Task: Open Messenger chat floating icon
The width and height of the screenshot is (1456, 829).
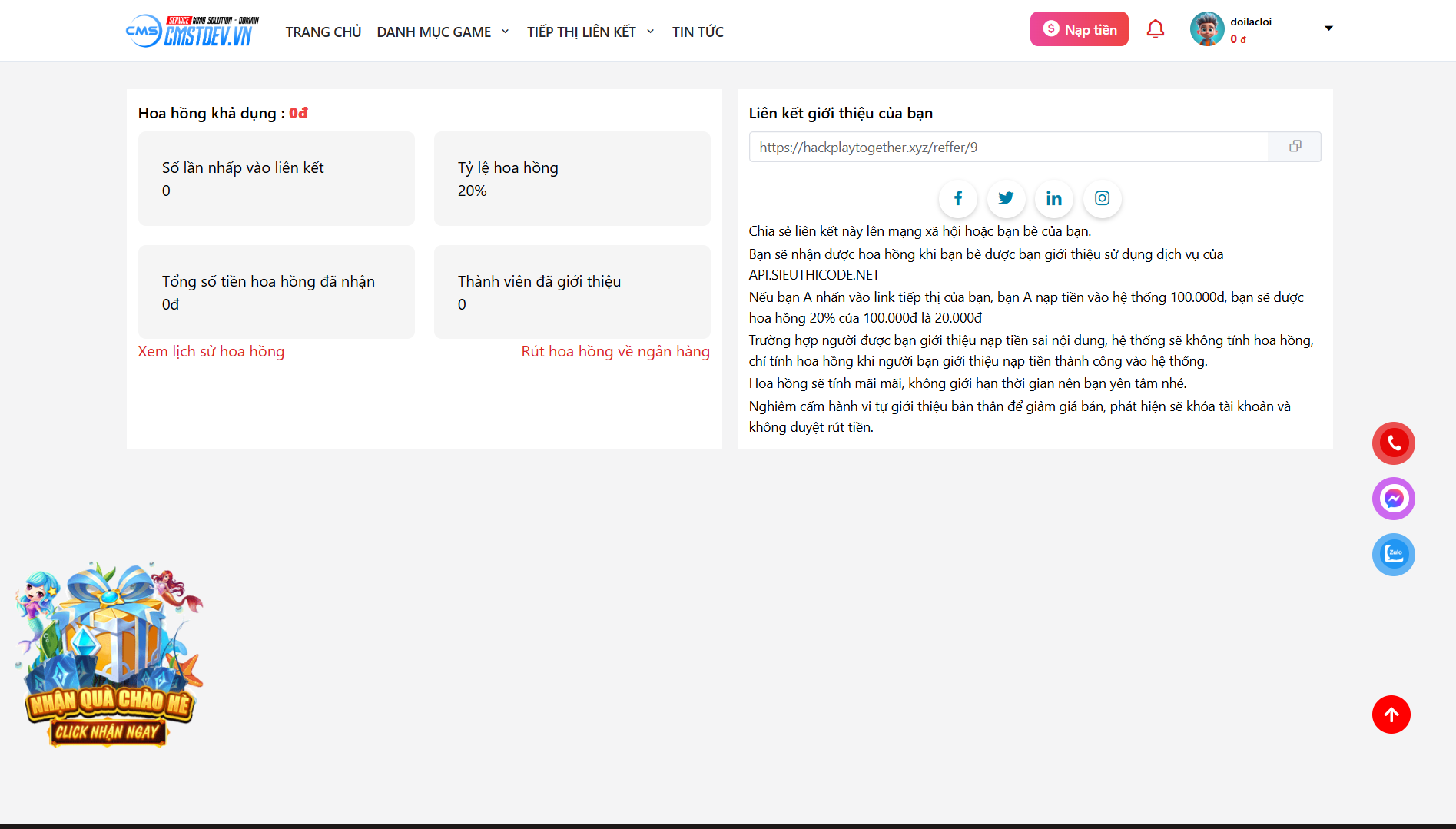Action: pyautogui.click(x=1393, y=499)
